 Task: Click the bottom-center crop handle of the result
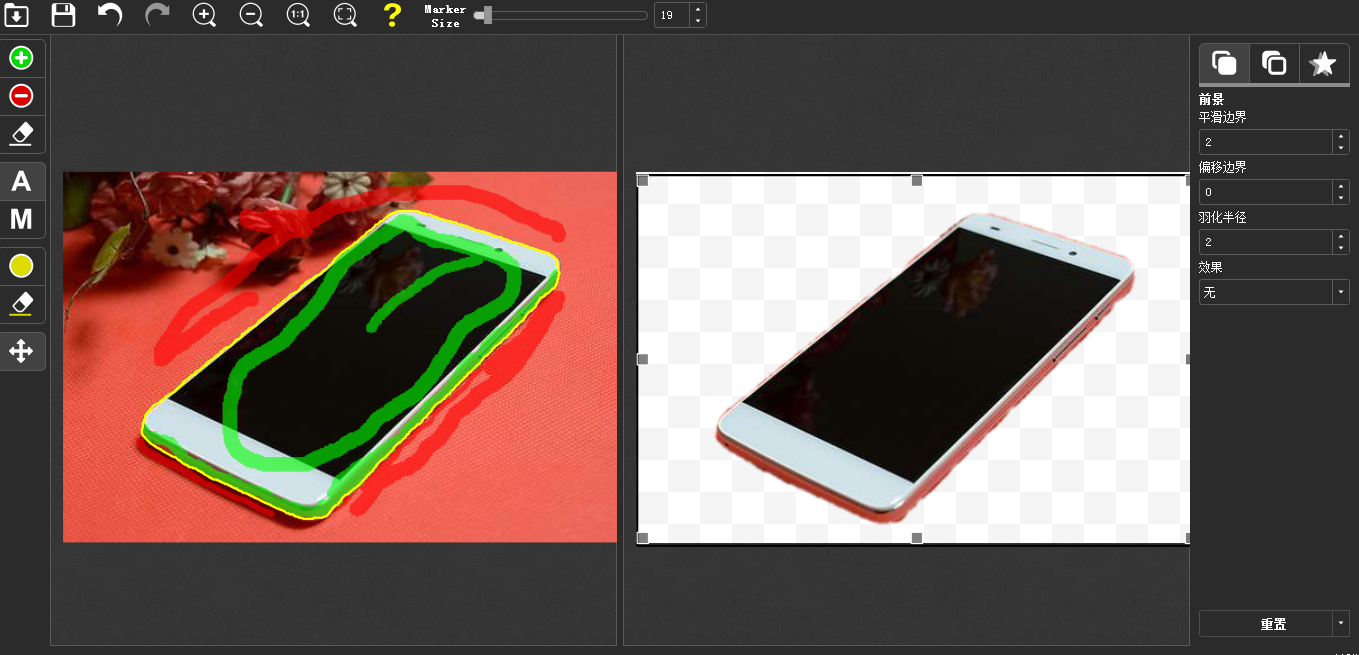[916, 538]
